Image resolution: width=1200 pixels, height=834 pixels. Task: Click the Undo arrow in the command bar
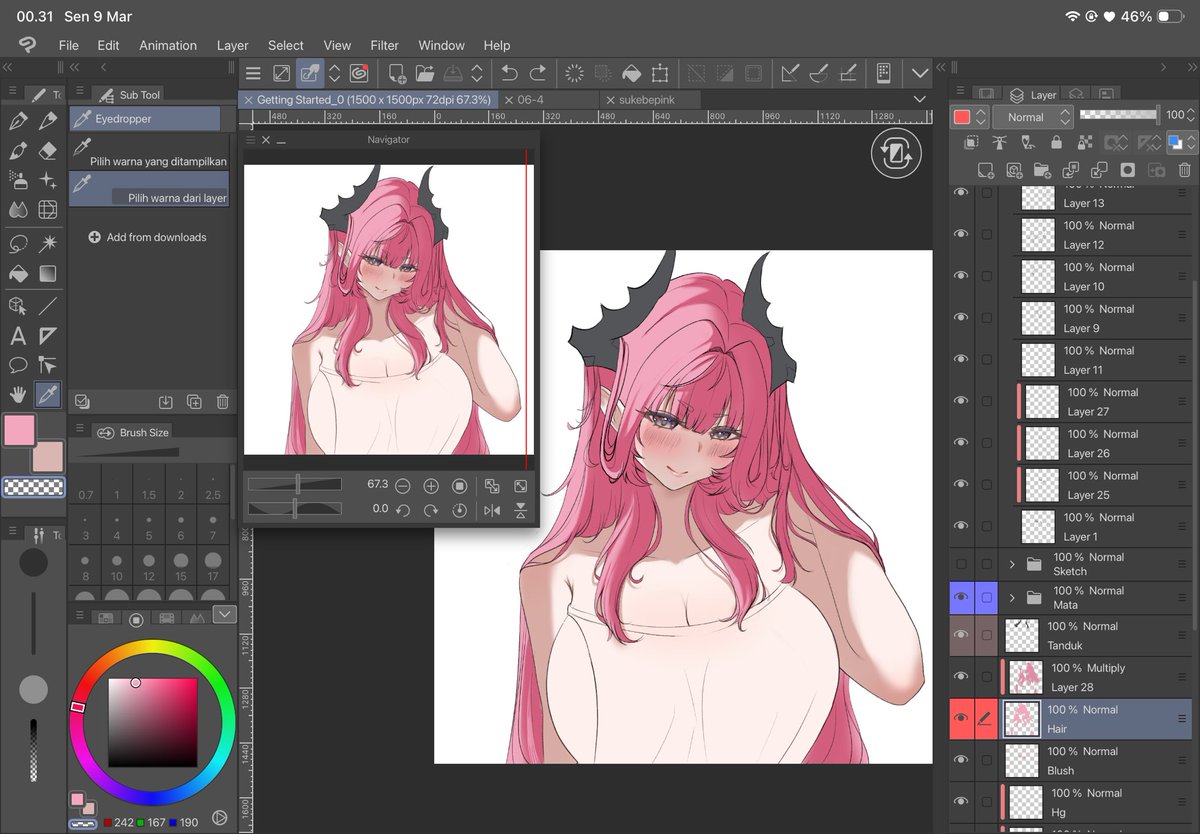(x=509, y=73)
